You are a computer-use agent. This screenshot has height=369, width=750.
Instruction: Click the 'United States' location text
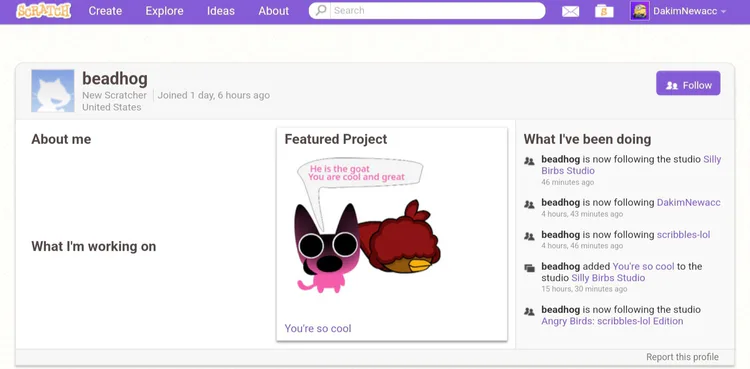[x=111, y=107]
